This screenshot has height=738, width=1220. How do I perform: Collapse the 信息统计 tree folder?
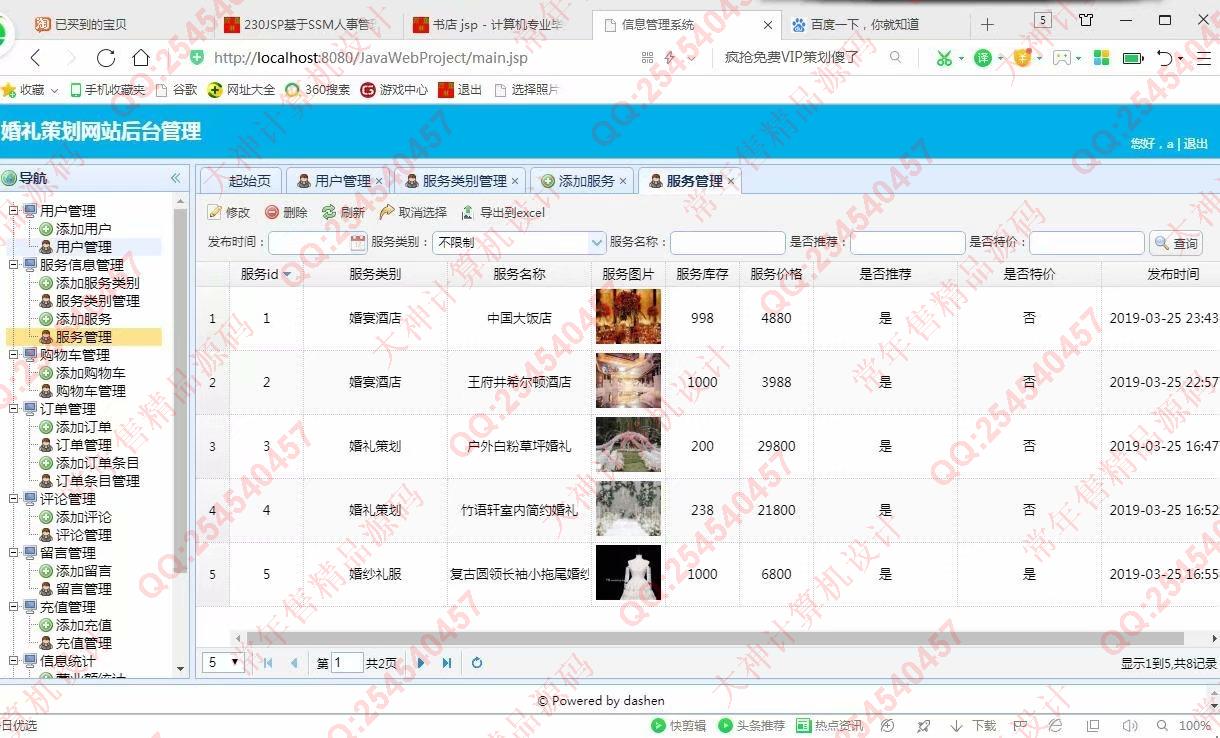coord(14,661)
